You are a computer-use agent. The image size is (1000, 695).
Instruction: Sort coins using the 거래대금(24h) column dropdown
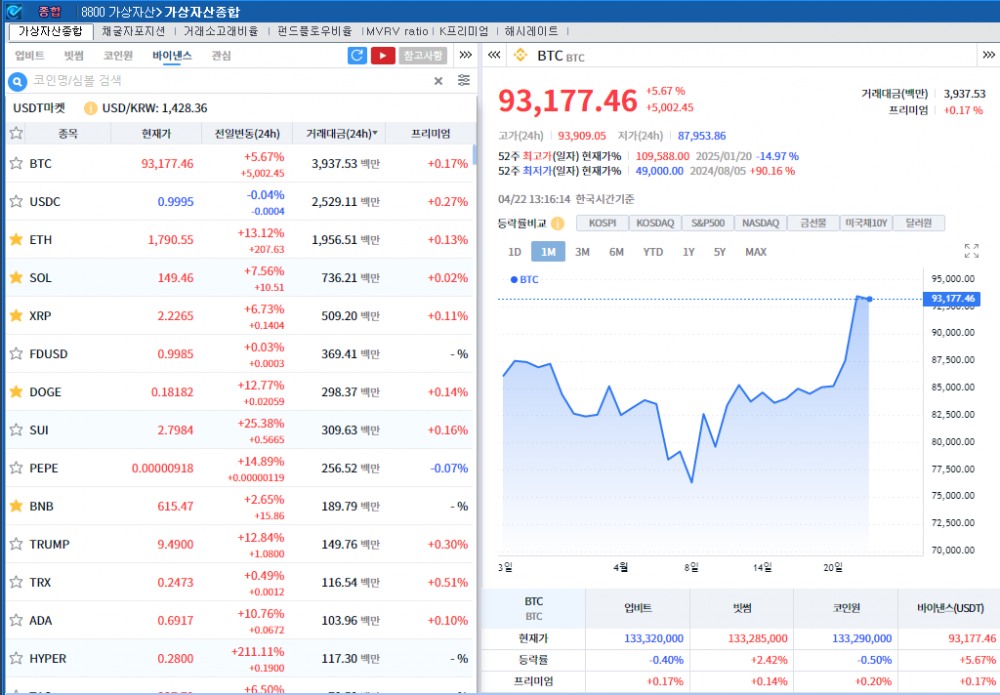tap(341, 133)
